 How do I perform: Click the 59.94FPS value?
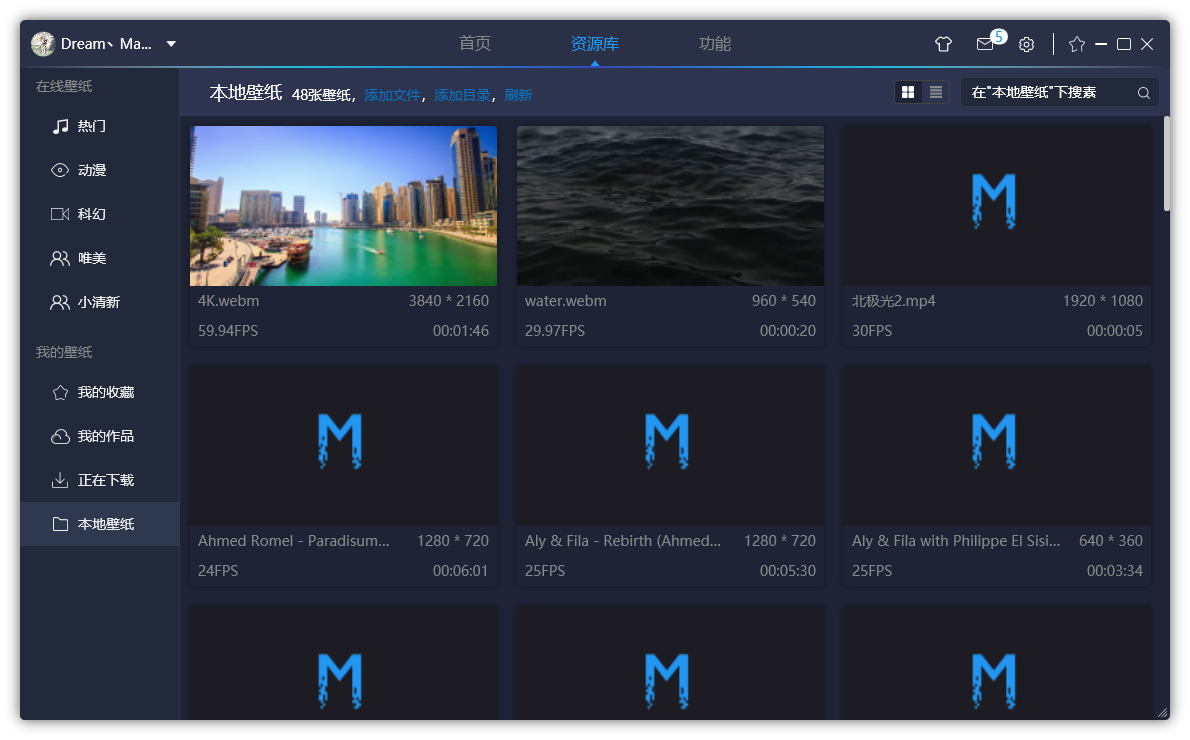tap(228, 331)
